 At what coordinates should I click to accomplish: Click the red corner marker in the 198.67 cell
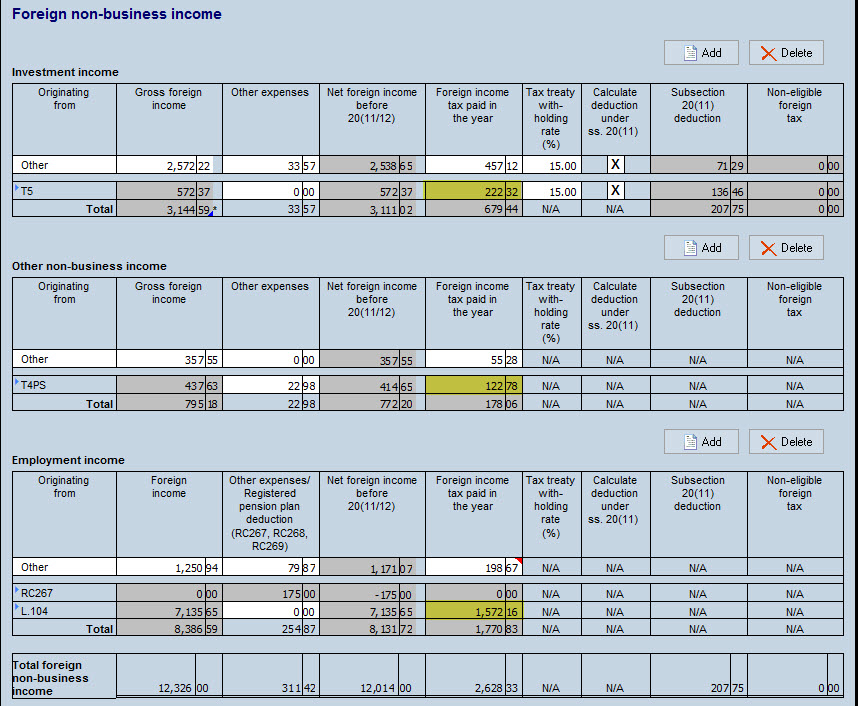pos(519,561)
